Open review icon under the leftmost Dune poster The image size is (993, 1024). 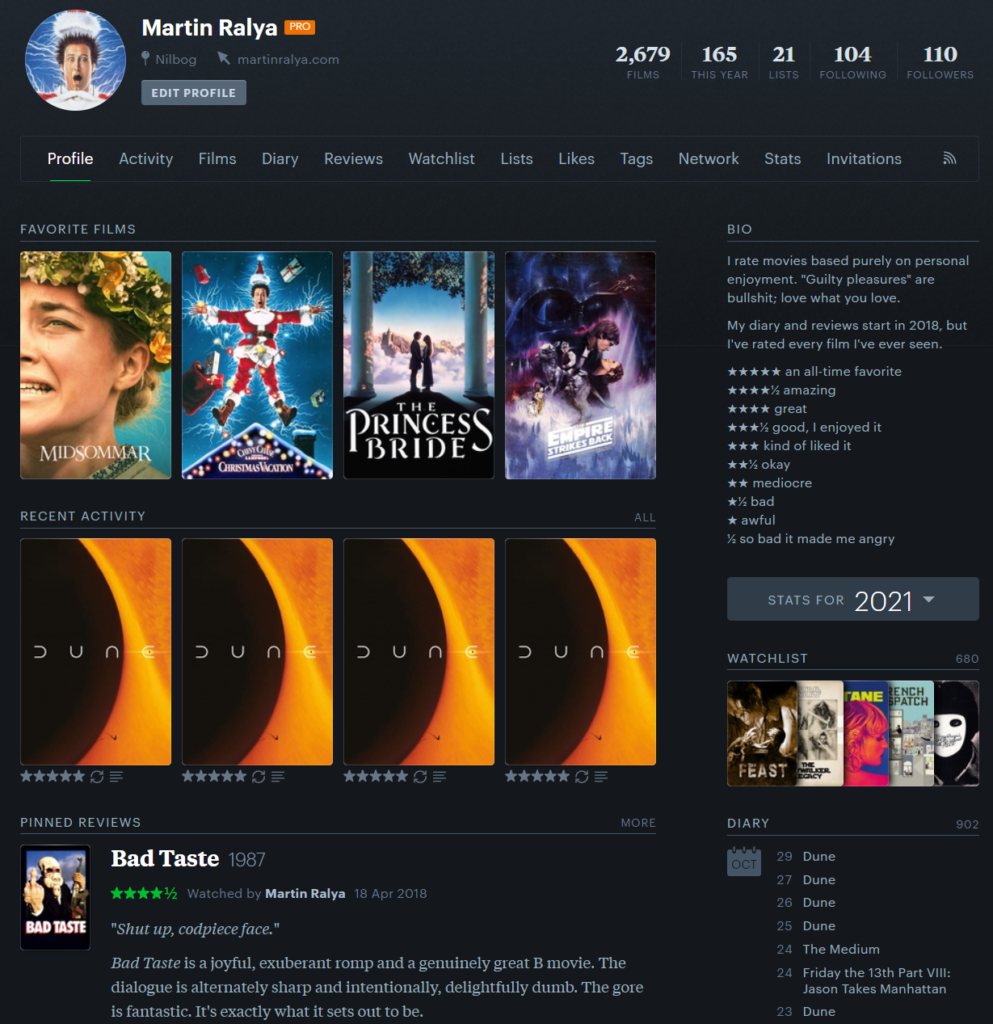point(116,776)
